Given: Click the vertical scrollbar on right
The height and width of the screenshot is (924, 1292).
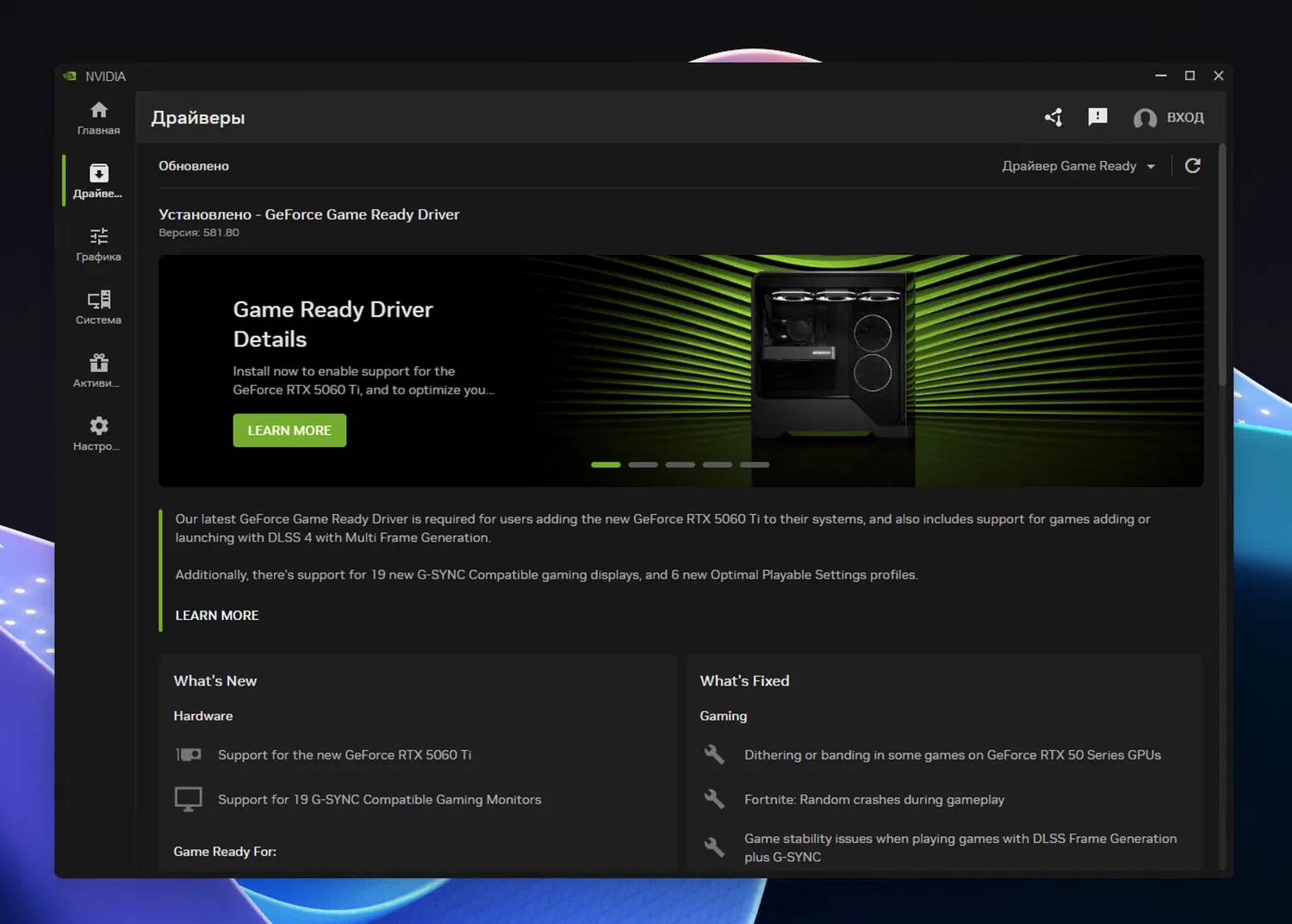Looking at the screenshot, I should (x=1221, y=267).
